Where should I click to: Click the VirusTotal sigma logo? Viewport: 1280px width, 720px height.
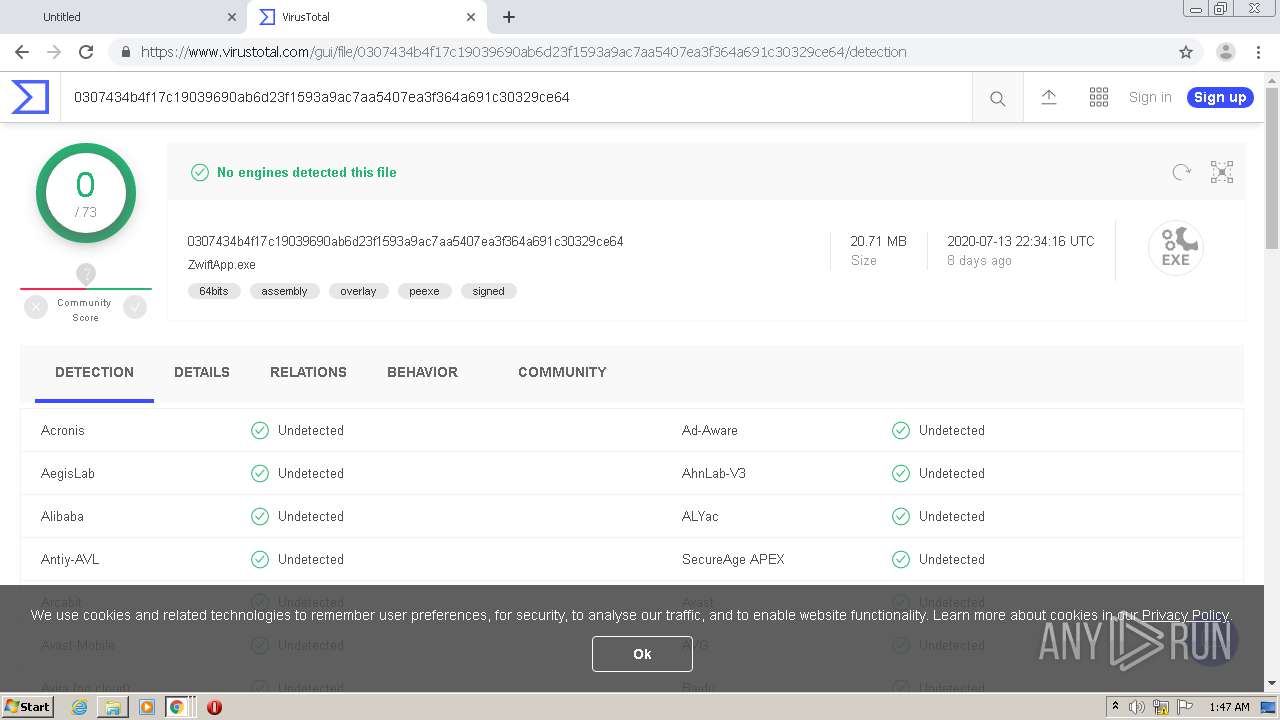[x=30, y=97]
